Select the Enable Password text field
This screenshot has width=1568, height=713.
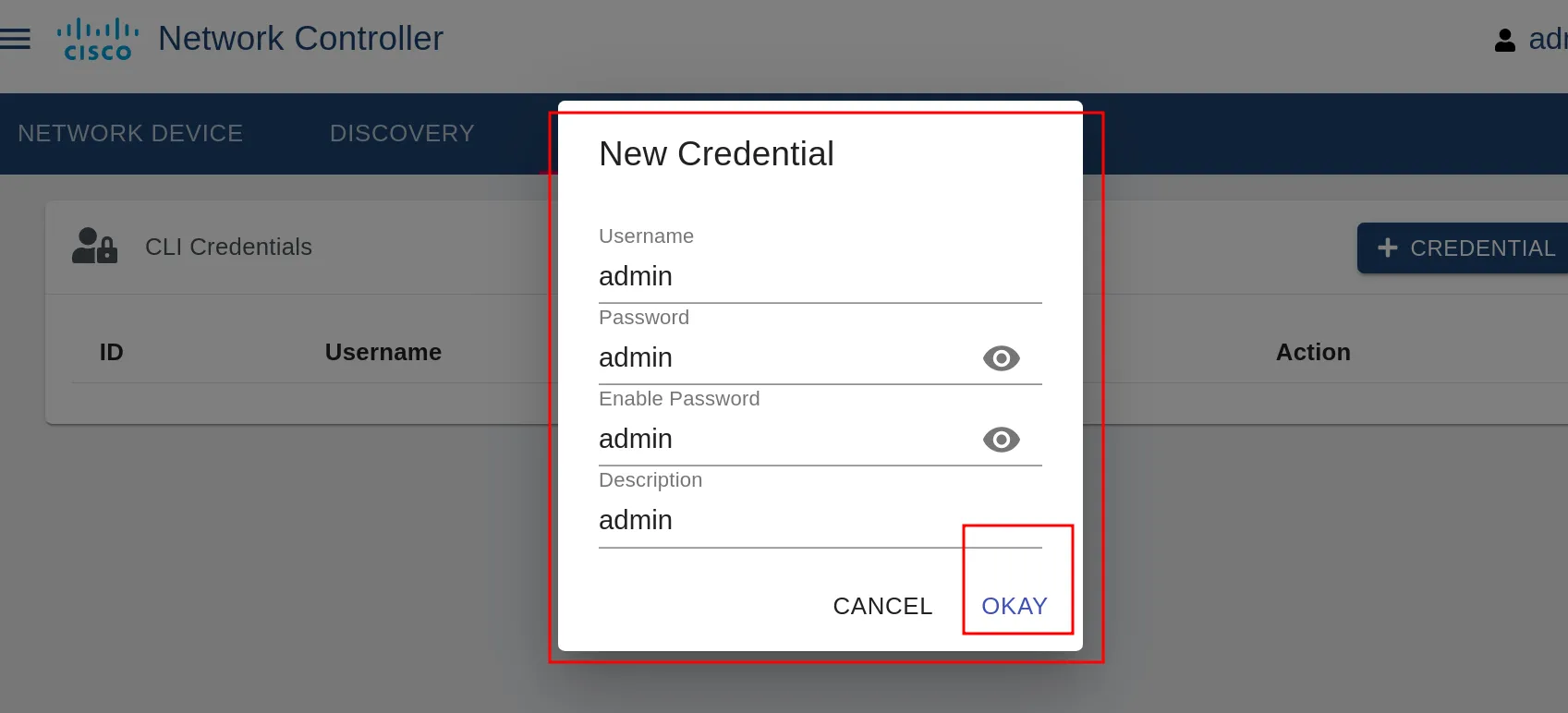coord(785,440)
